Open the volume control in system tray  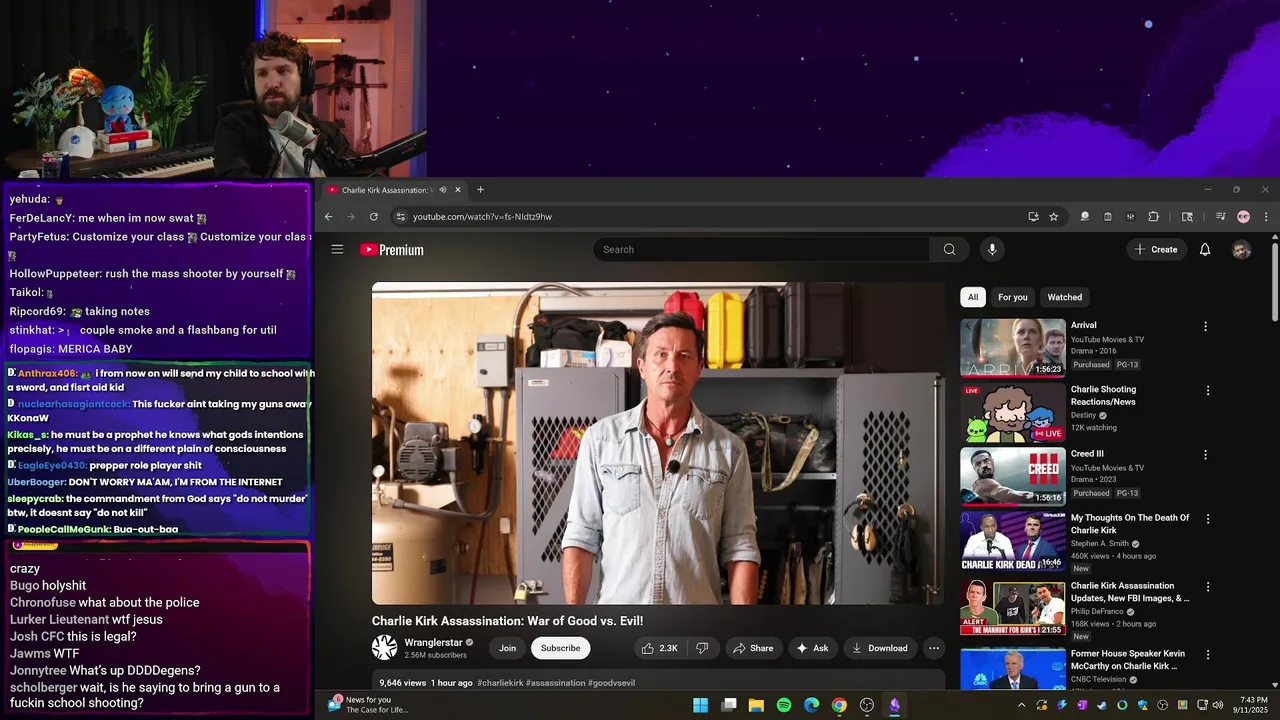click(x=1218, y=705)
